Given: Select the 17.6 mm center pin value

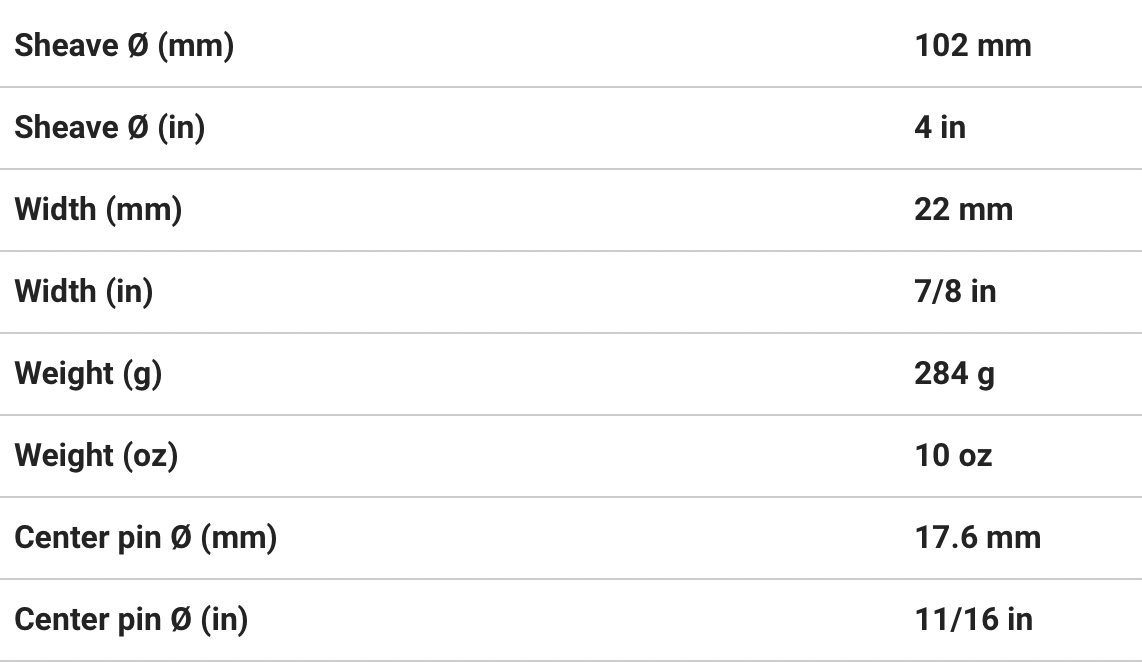Looking at the screenshot, I should (x=977, y=538).
